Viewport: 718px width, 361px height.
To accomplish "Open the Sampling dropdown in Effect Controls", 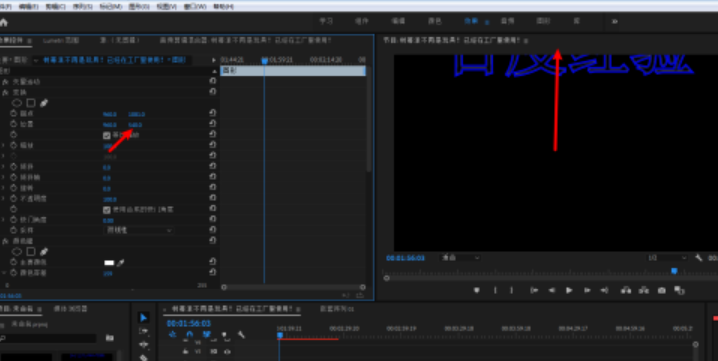I will 138,230.
